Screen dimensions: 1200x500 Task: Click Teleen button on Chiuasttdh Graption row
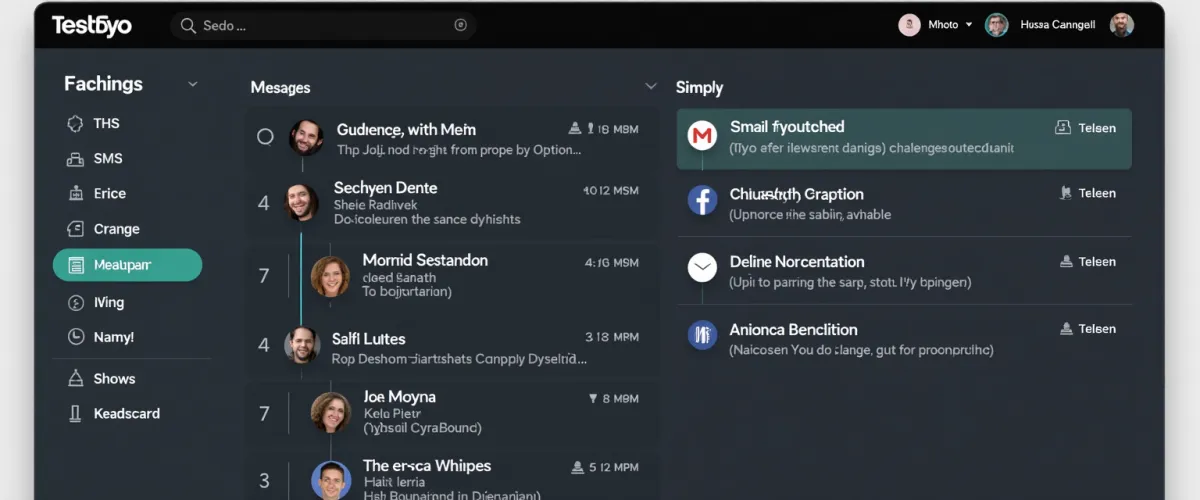[x=1088, y=193]
